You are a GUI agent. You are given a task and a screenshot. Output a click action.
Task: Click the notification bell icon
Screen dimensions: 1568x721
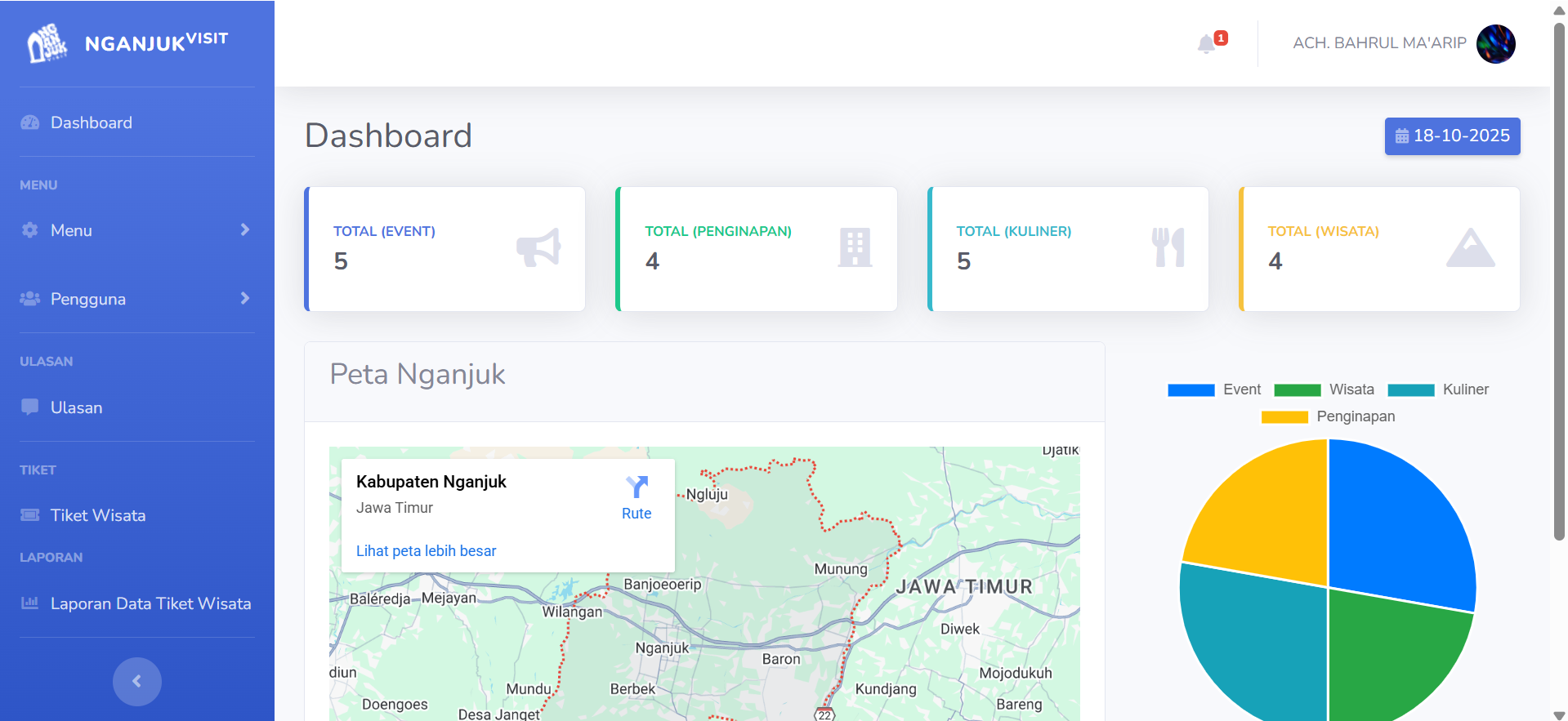(1206, 44)
